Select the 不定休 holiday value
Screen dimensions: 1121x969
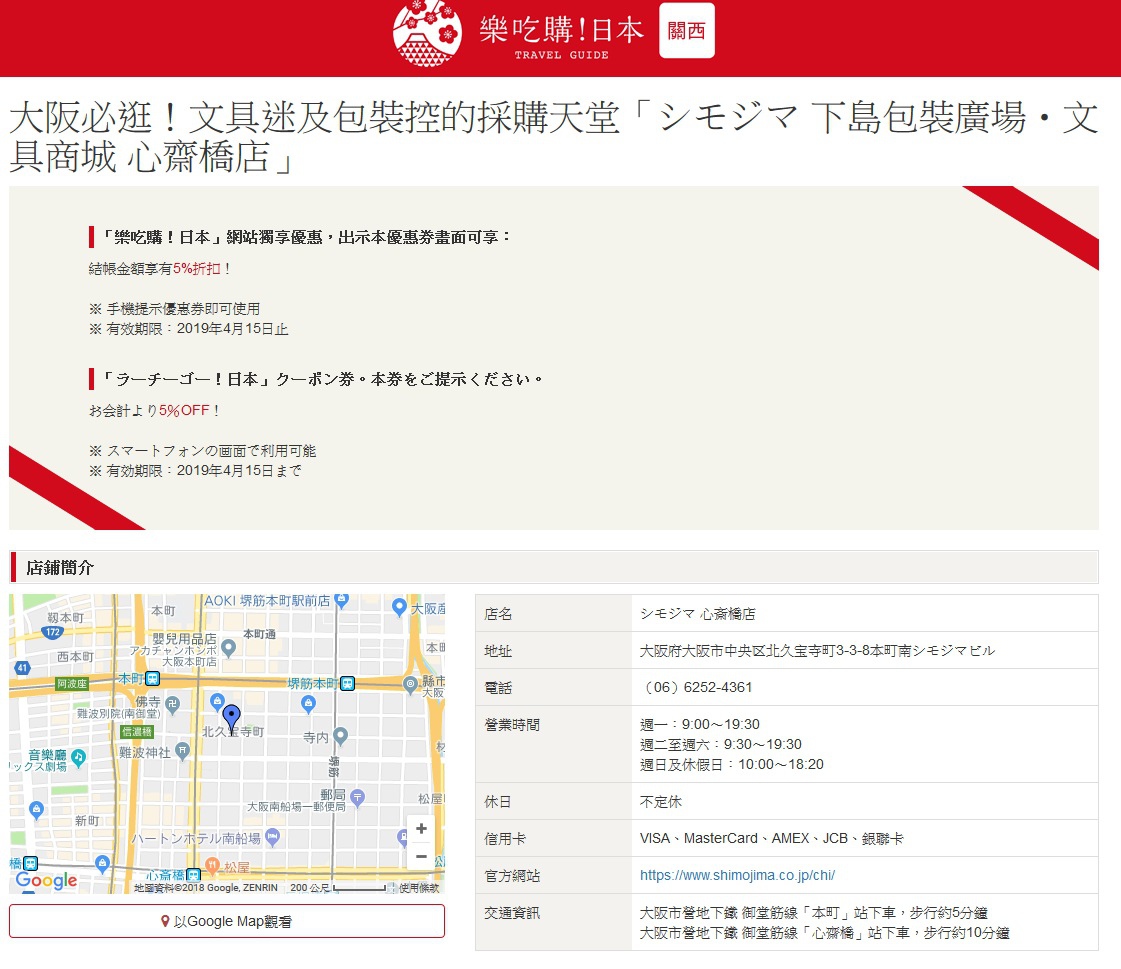(x=661, y=802)
